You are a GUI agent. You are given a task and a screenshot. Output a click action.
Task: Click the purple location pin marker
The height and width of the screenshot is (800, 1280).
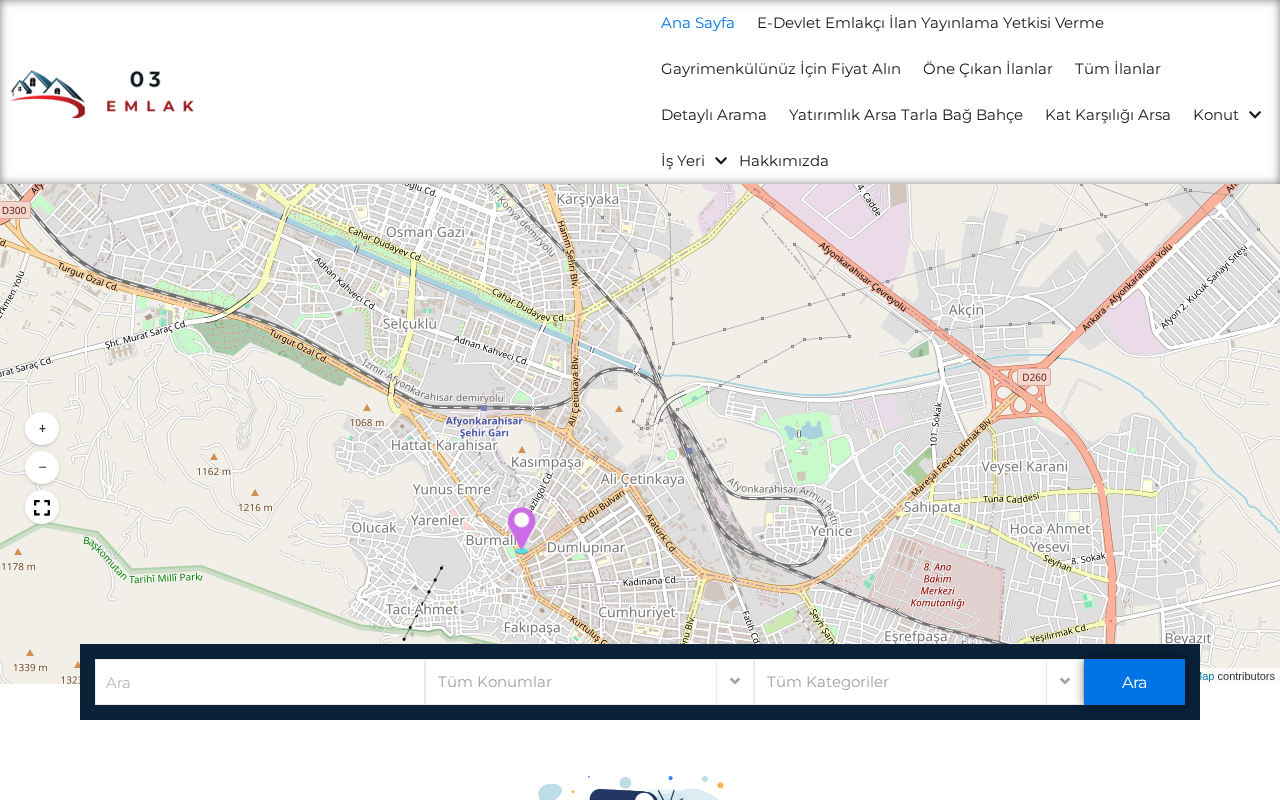(x=521, y=529)
